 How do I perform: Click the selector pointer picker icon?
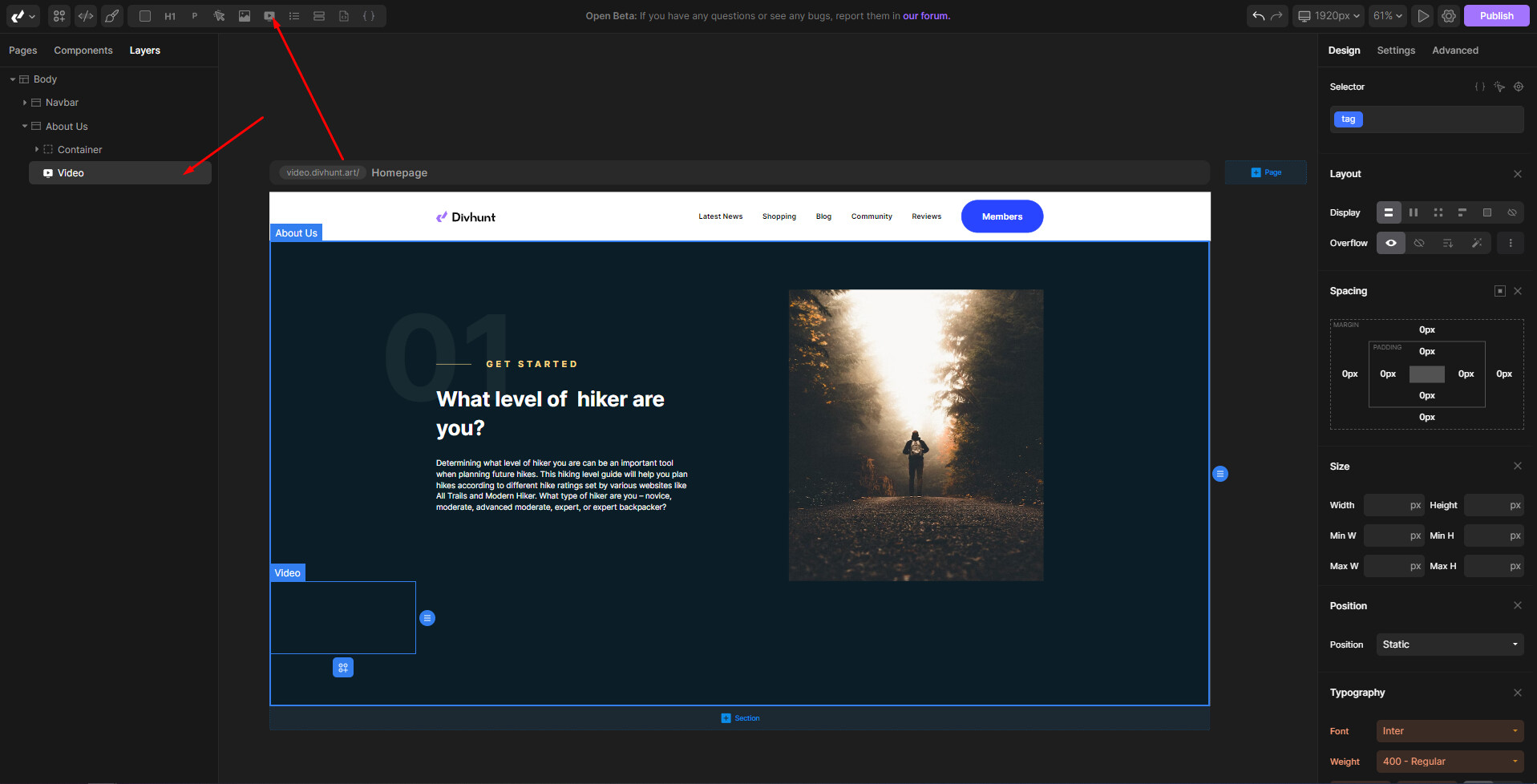pos(1499,87)
